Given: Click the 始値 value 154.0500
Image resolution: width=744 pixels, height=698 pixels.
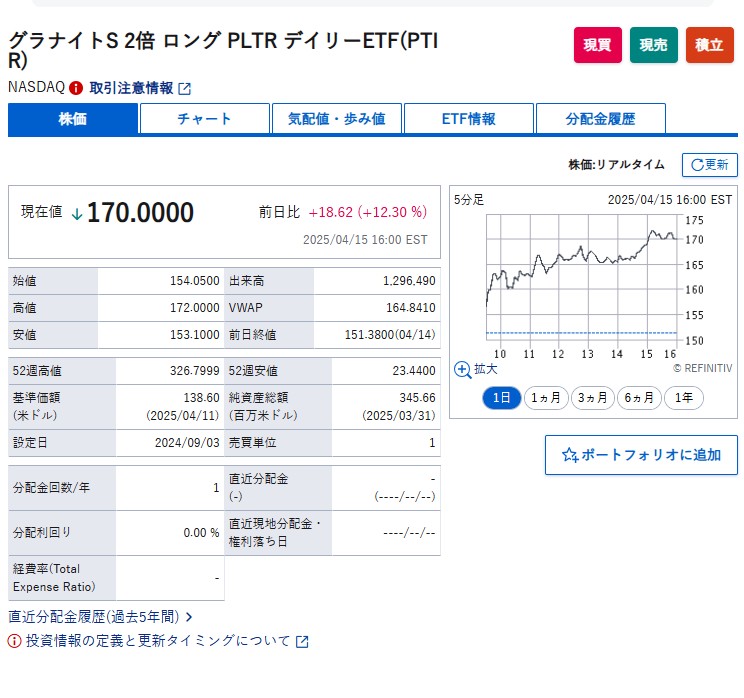Looking at the screenshot, I should (195, 281).
